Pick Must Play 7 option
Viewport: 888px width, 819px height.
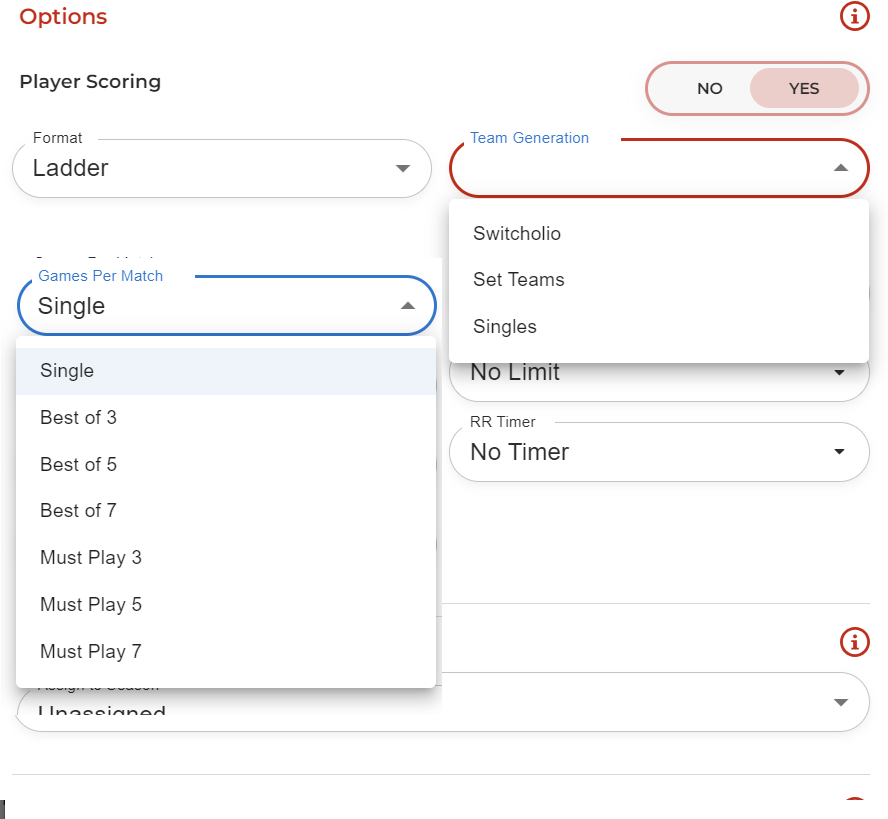coord(91,652)
